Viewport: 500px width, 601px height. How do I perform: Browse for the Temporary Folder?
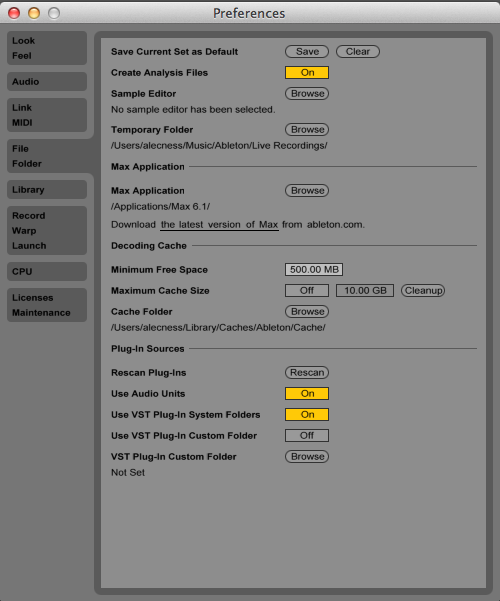tap(307, 130)
